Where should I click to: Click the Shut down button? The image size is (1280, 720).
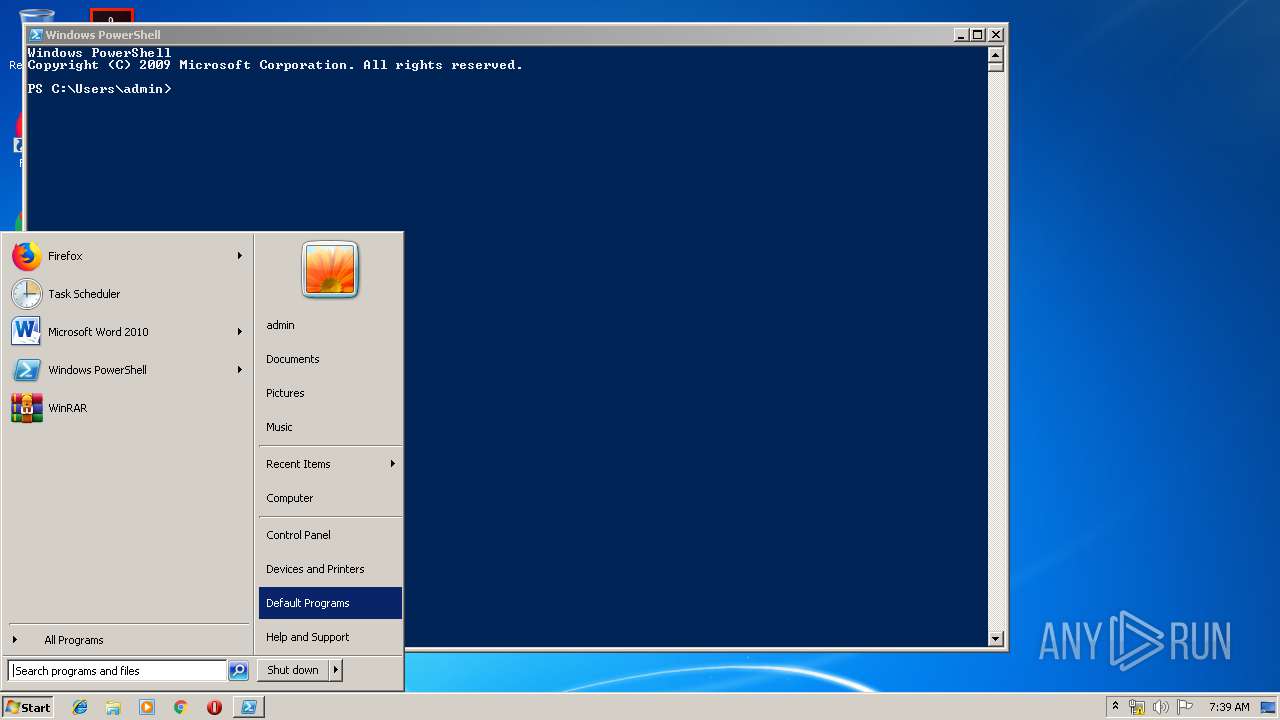tap(293, 670)
